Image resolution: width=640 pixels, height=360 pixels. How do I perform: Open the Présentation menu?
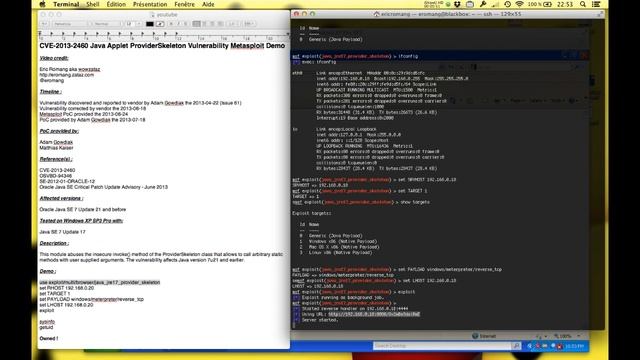tap(150, 4)
